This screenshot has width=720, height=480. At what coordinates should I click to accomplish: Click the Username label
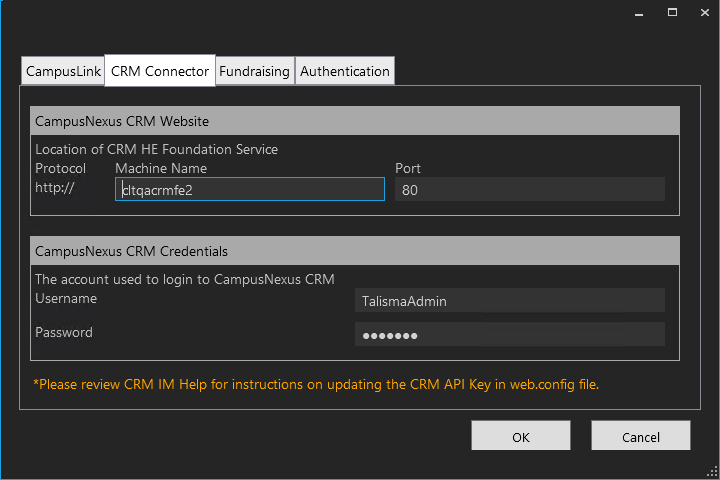[66, 299]
